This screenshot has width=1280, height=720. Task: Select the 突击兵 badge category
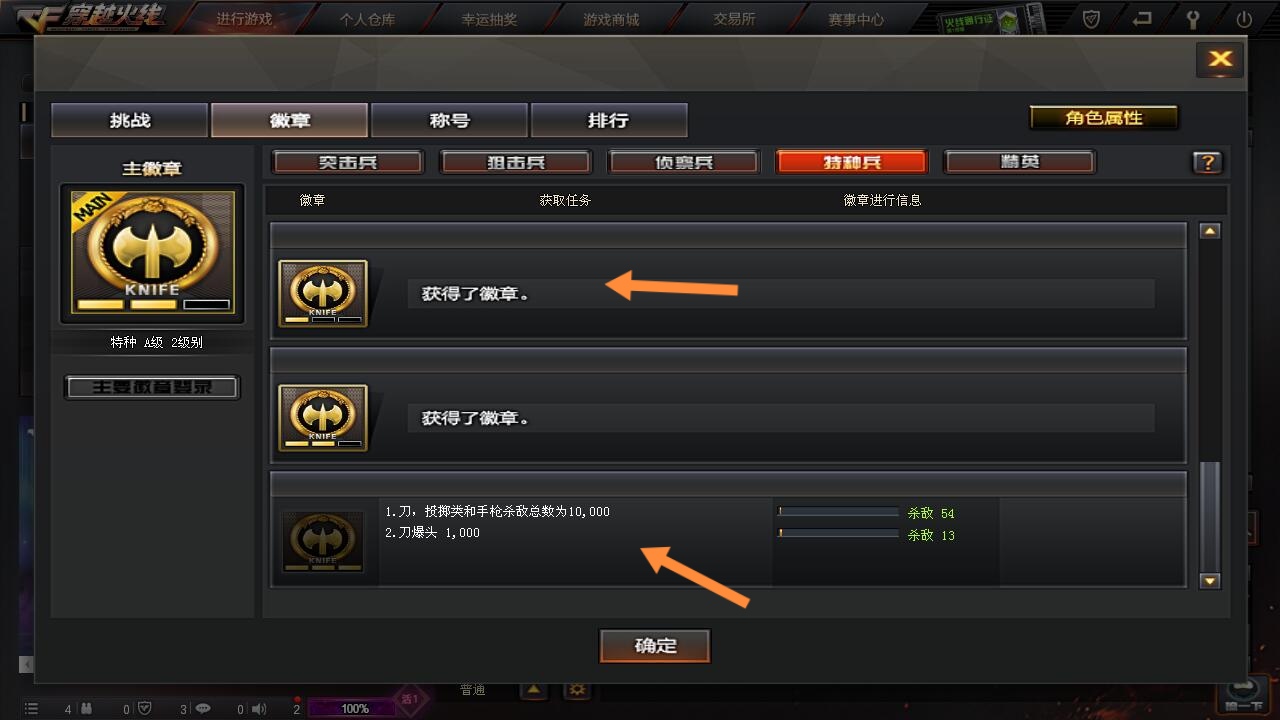click(x=348, y=162)
